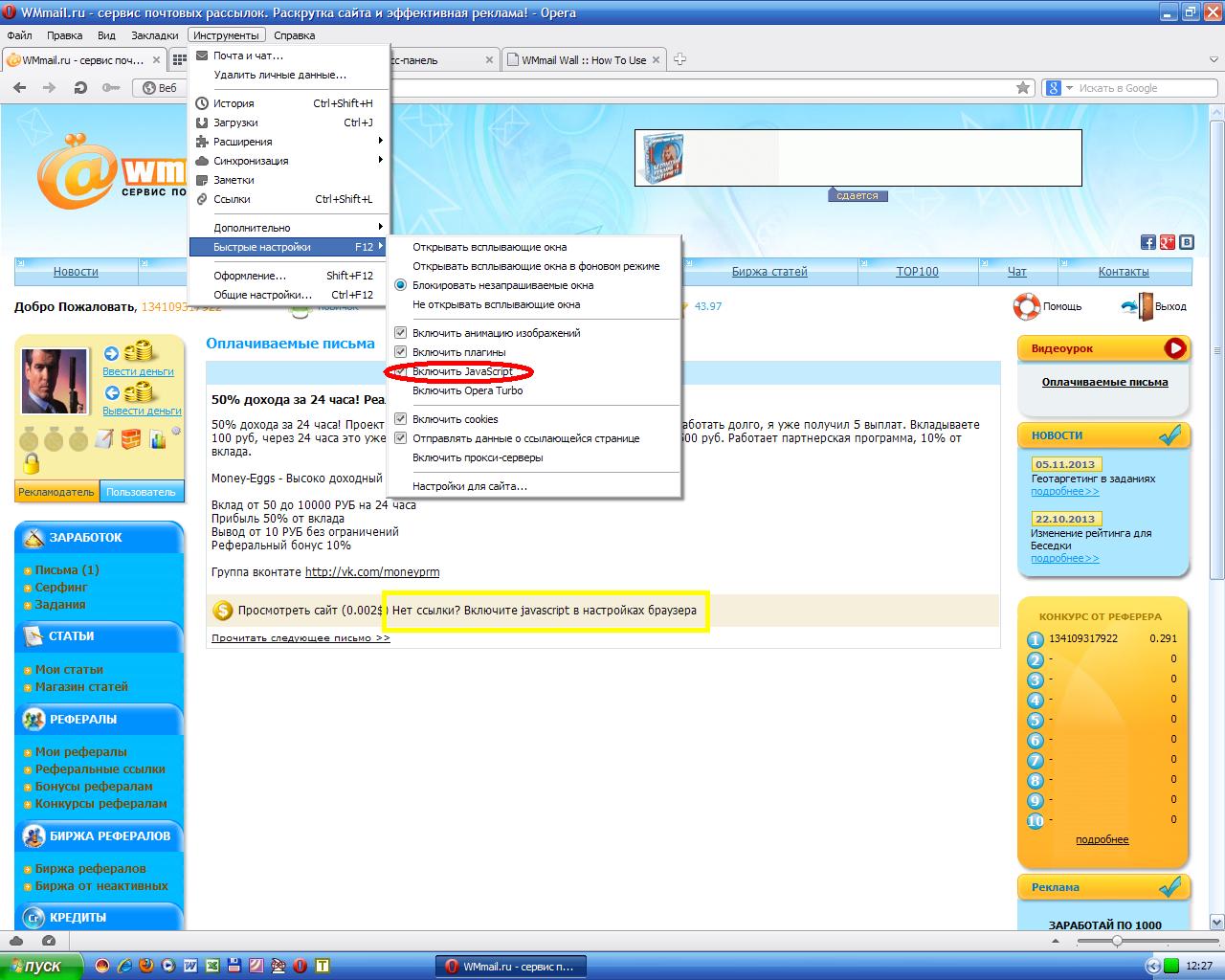Open the Биржа статей navigation link
Viewport: 1225px width, 980px height.
pos(769,272)
